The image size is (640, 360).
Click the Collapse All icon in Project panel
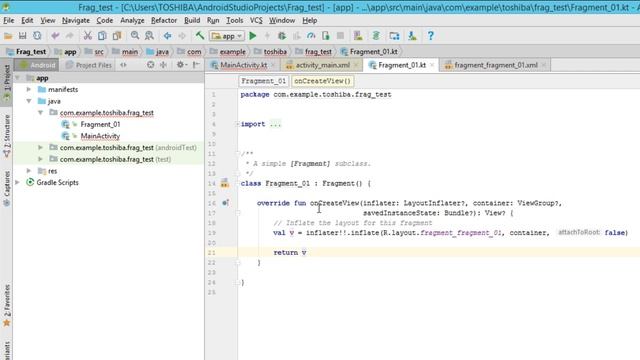[x=164, y=65]
